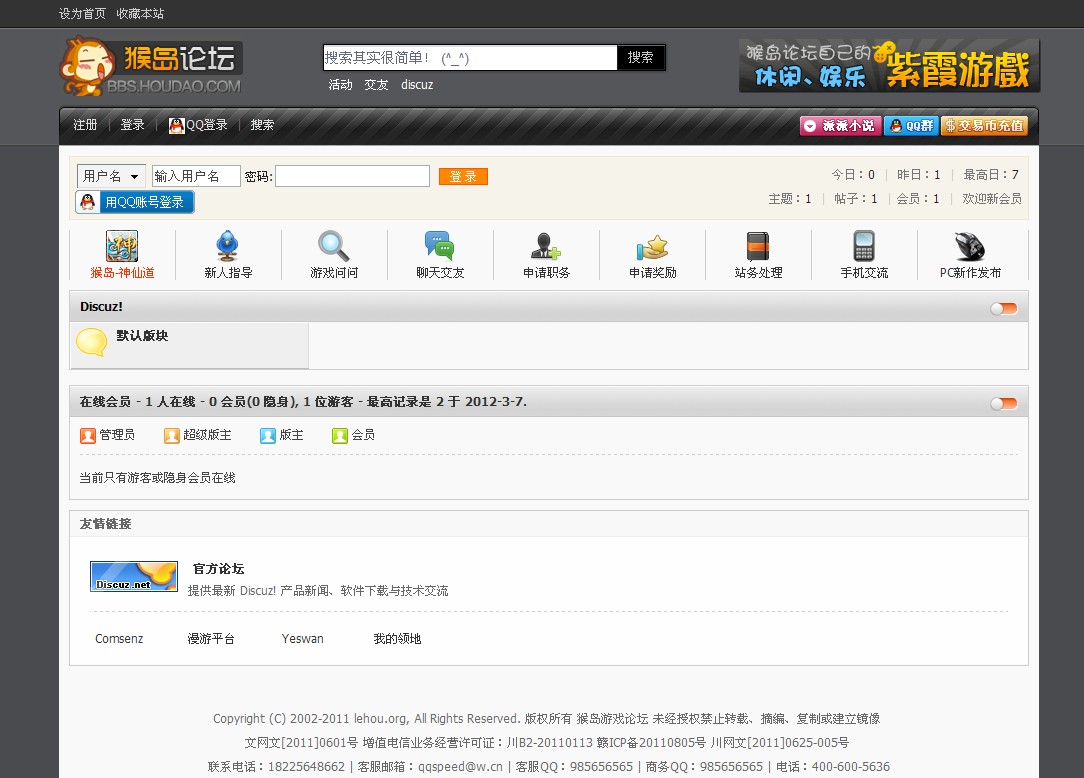Click the qqspeed@w.cn email in footer
Viewport: 1084px width, 778px height.
(460, 766)
